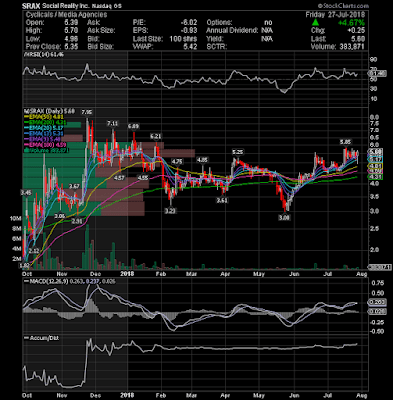
Task: Click the 10M volume axis label
Action: click(16, 219)
